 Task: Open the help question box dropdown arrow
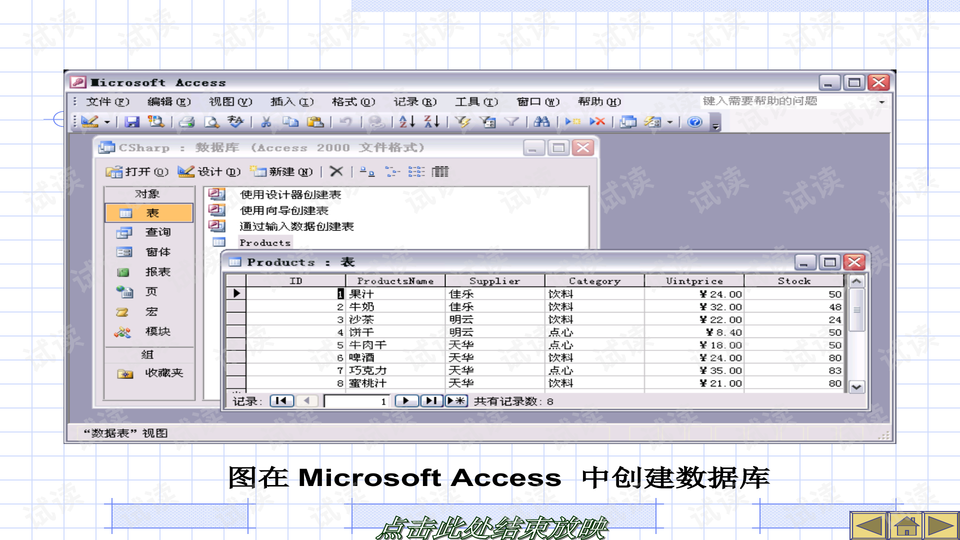[x=882, y=102]
